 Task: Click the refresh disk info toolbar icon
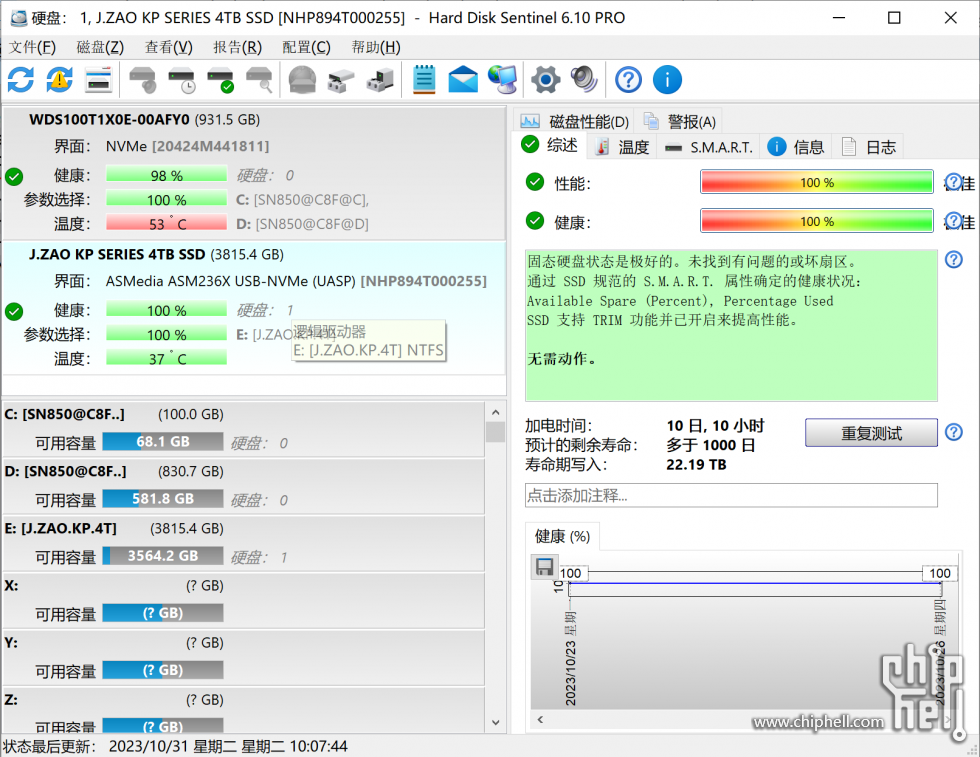(x=21, y=79)
